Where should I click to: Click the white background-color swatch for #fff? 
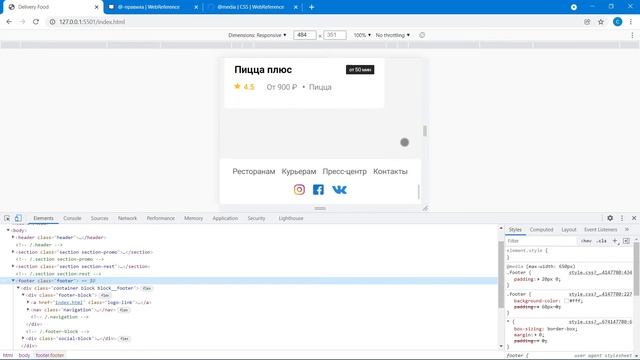point(567,300)
